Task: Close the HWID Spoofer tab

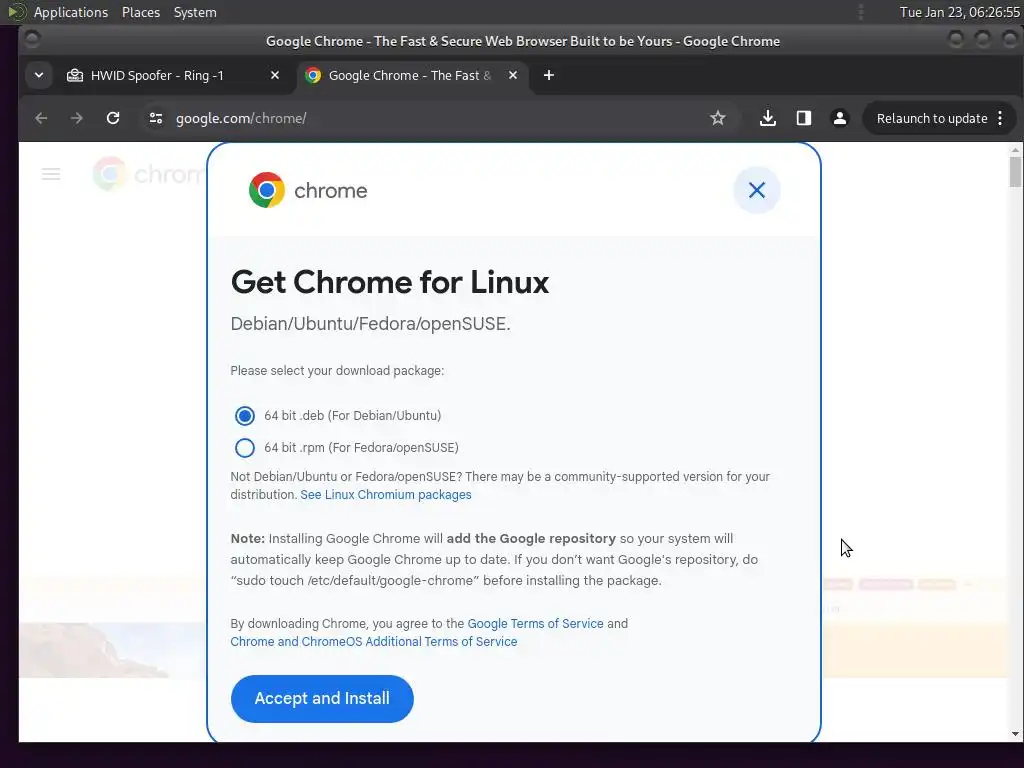Action: click(x=275, y=75)
